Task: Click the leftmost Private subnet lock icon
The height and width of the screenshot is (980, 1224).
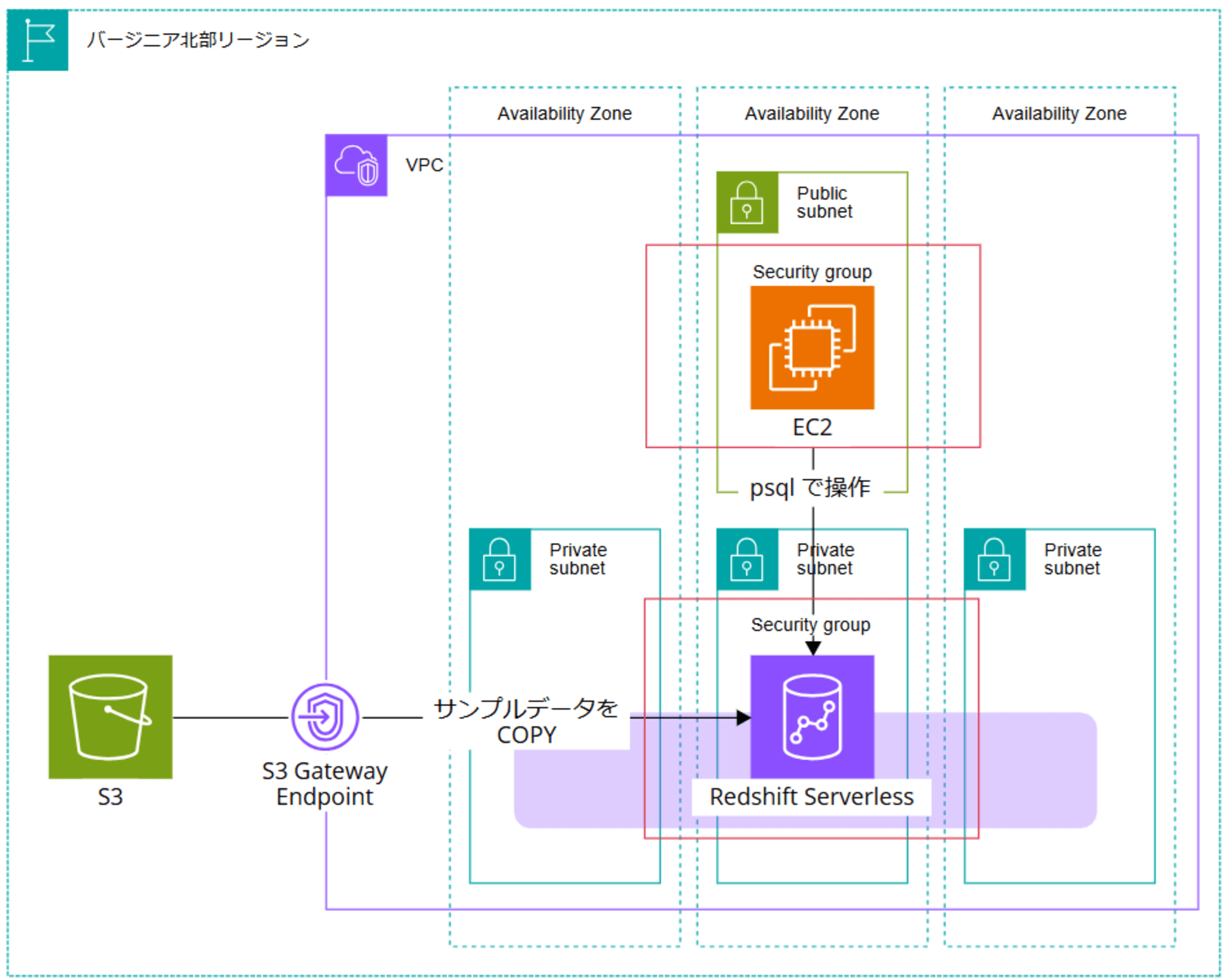Action: 500,559
